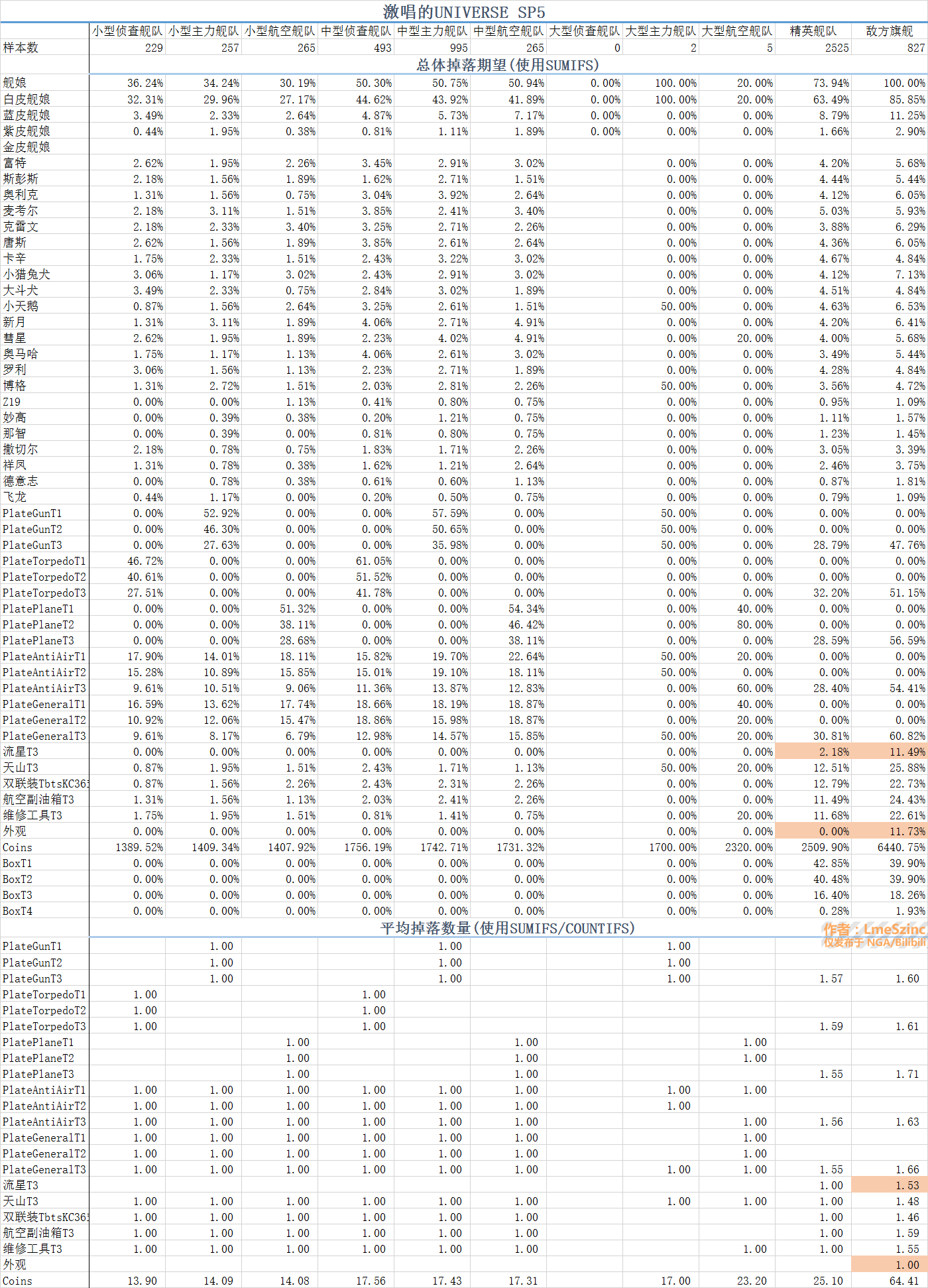928x1288 pixels.
Task: Select the 平均掉落数量 section header
Action: pos(508,928)
